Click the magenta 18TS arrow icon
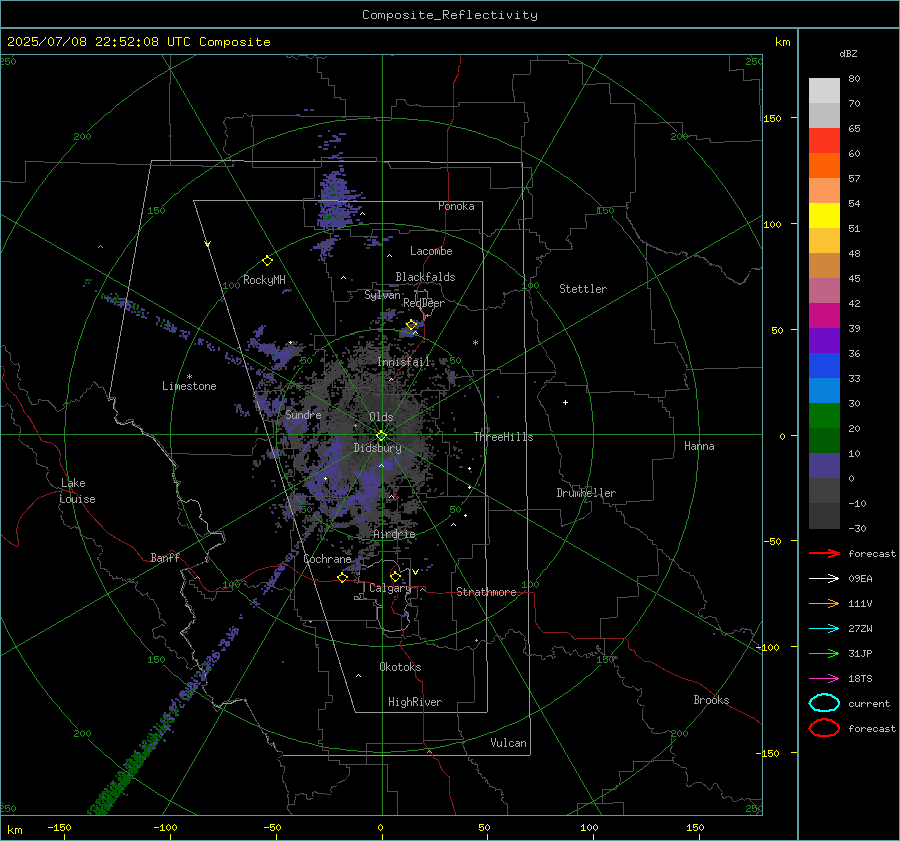The height and width of the screenshot is (841, 900). [x=824, y=679]
